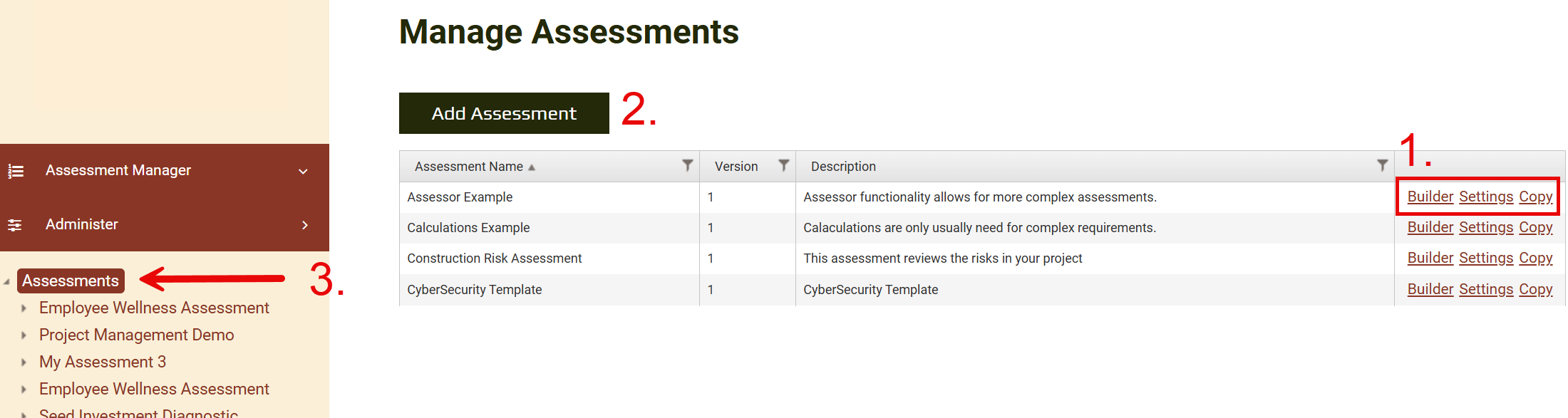Image resolution: width=1568 pixels, height=418 pixels.
Task: Open Builder for Assessor Example
Action: pos(1430,197)
